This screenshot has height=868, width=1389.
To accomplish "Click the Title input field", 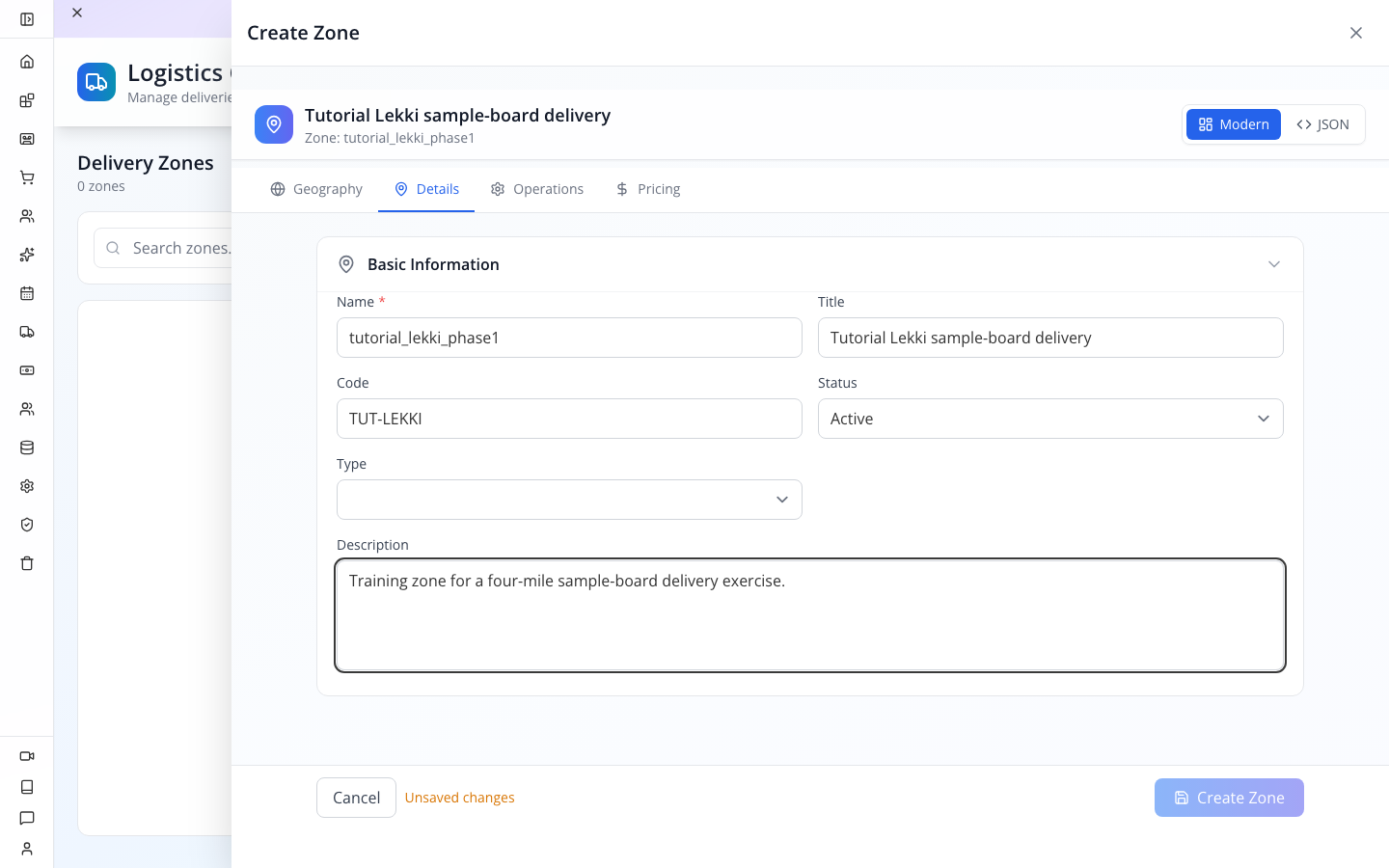I will point(1050,338).
